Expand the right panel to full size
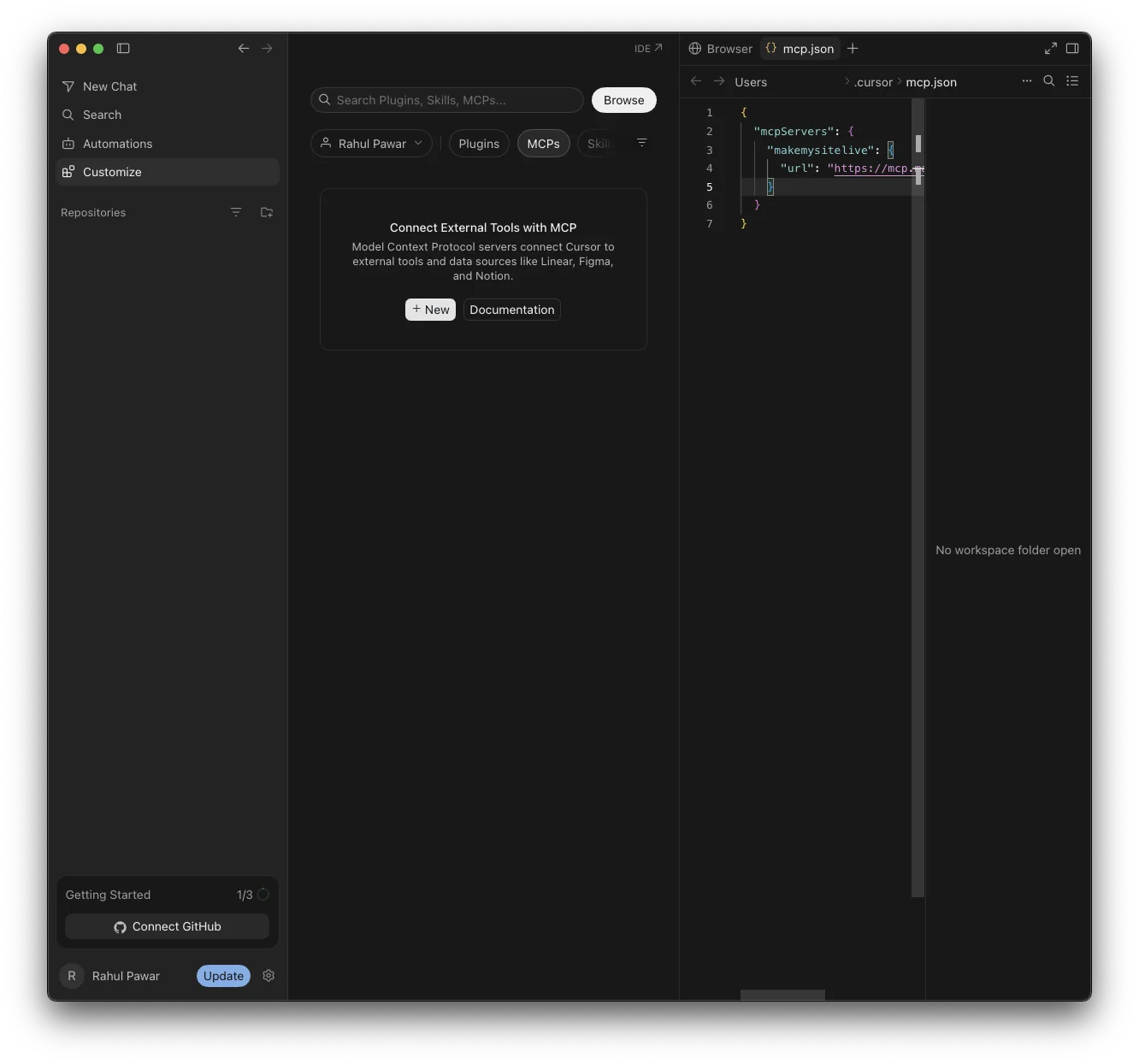 (1051, 49)
